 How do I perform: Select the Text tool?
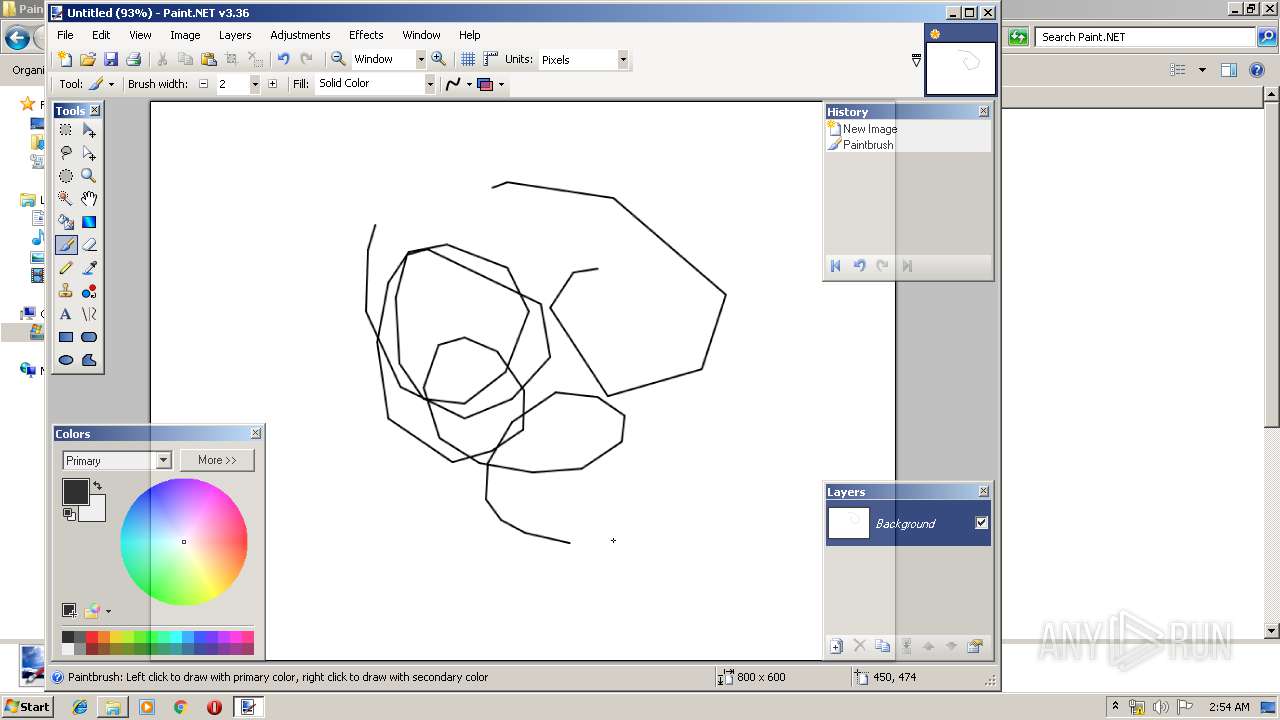pos(66,314)
